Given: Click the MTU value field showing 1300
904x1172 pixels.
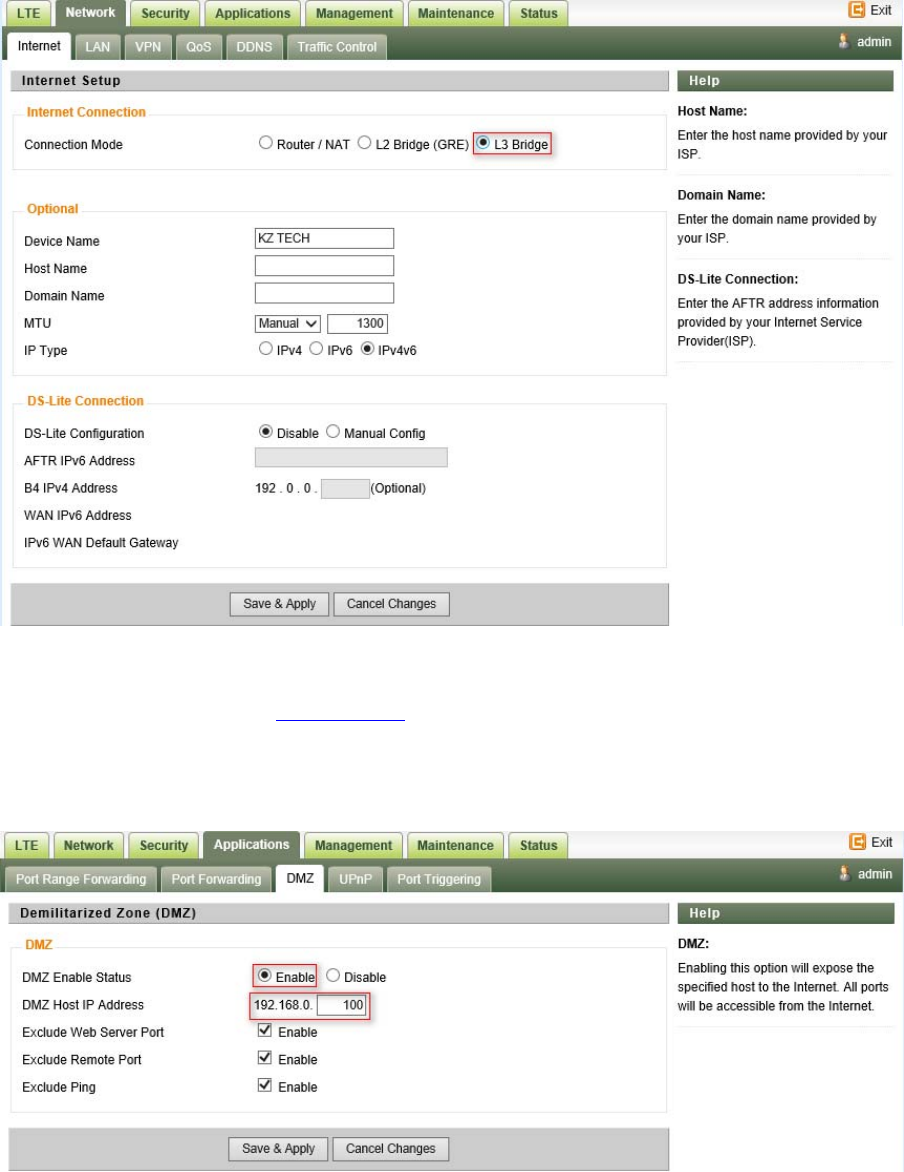Looking at the screenshot, I should [357, 324].
